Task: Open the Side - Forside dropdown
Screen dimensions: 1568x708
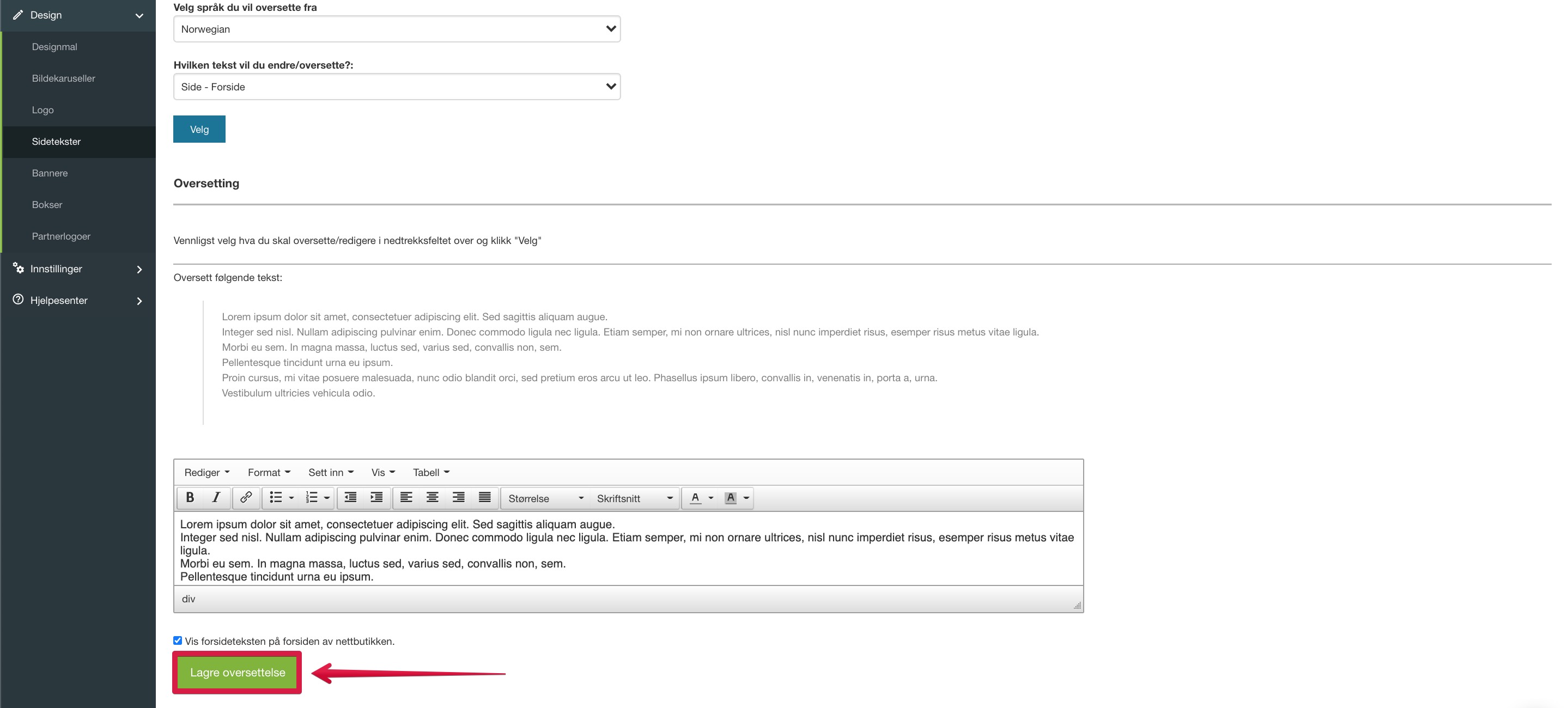Action: pos(397,87)
